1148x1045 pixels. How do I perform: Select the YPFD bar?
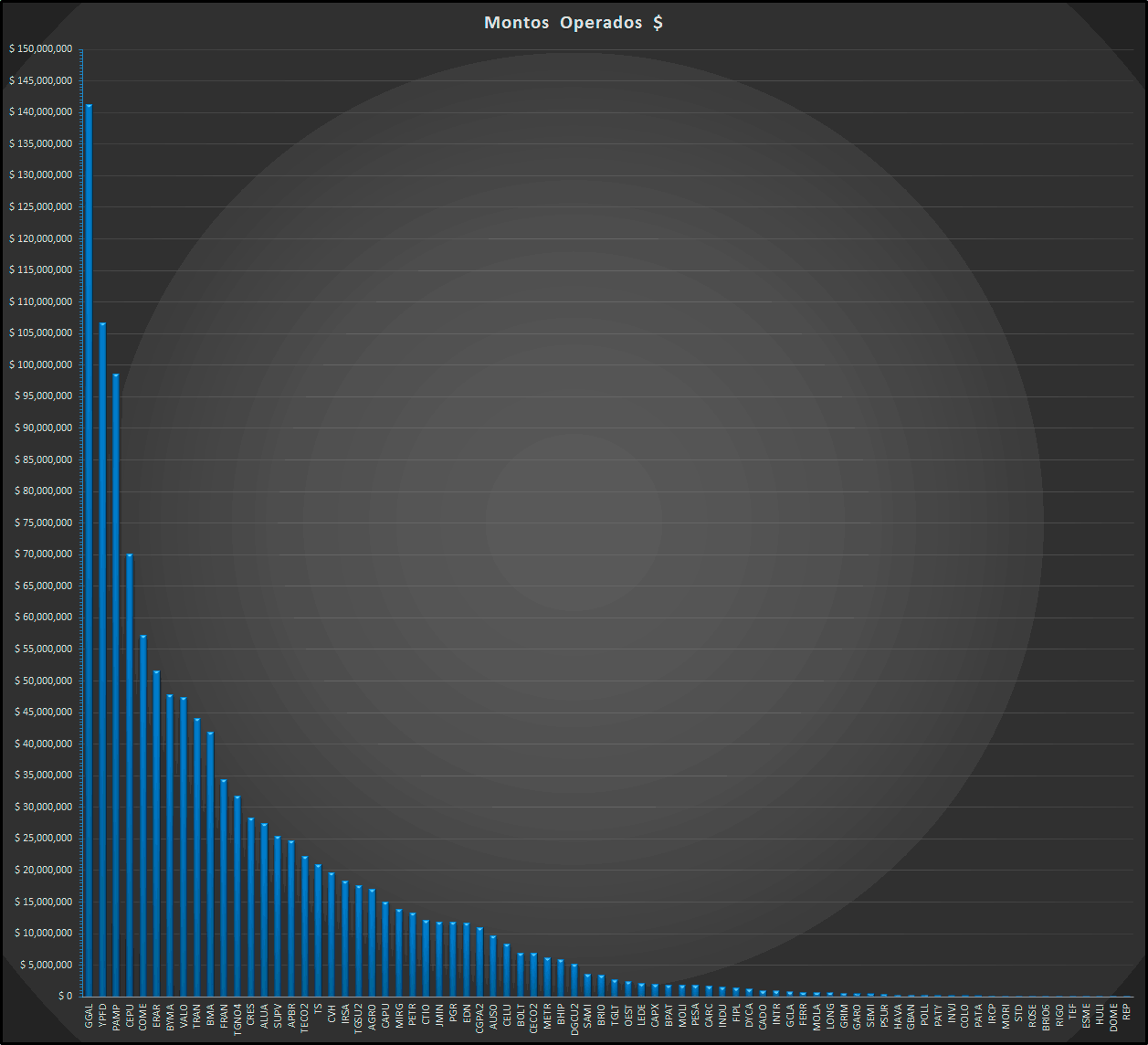(102, 658)
